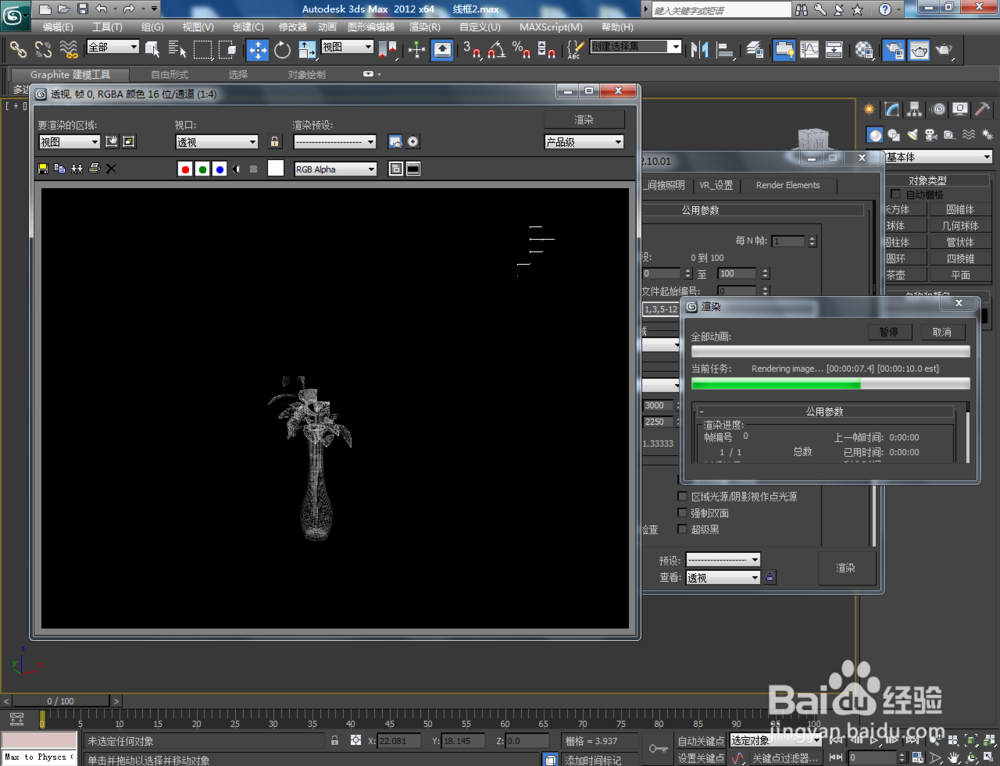Open the 视图 reference coordinate dropdown
Viewport: 1000px width, 766px height.
[347, 47]
